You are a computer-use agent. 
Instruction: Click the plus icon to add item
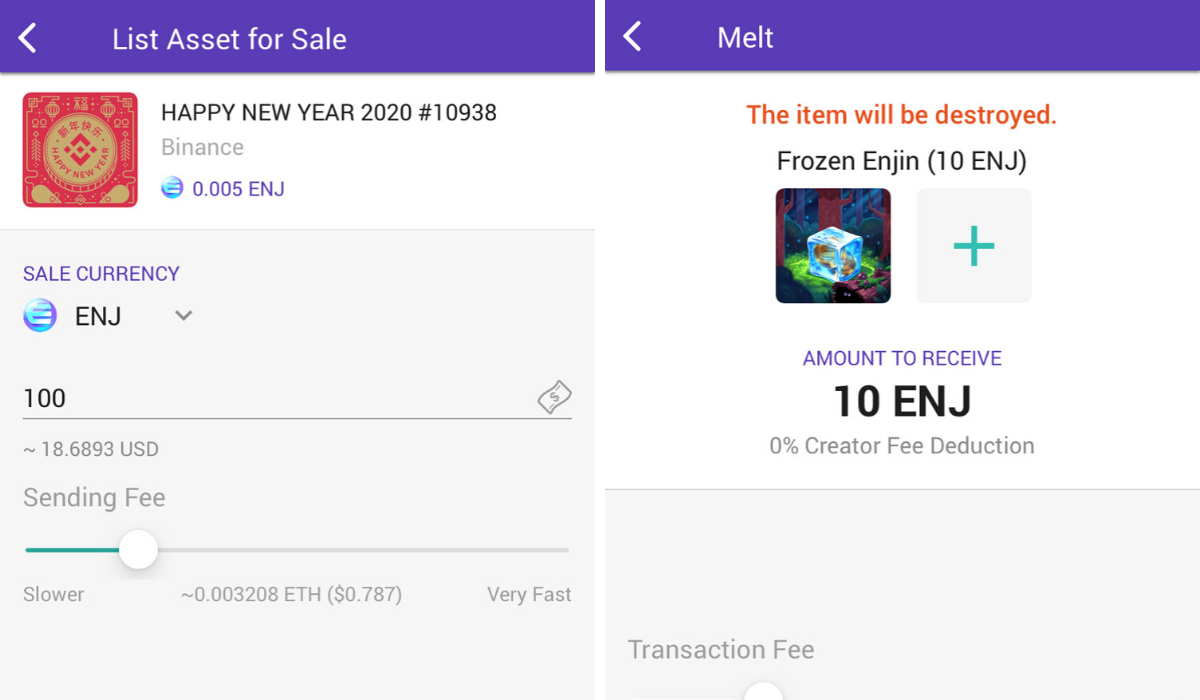point(974,246)
